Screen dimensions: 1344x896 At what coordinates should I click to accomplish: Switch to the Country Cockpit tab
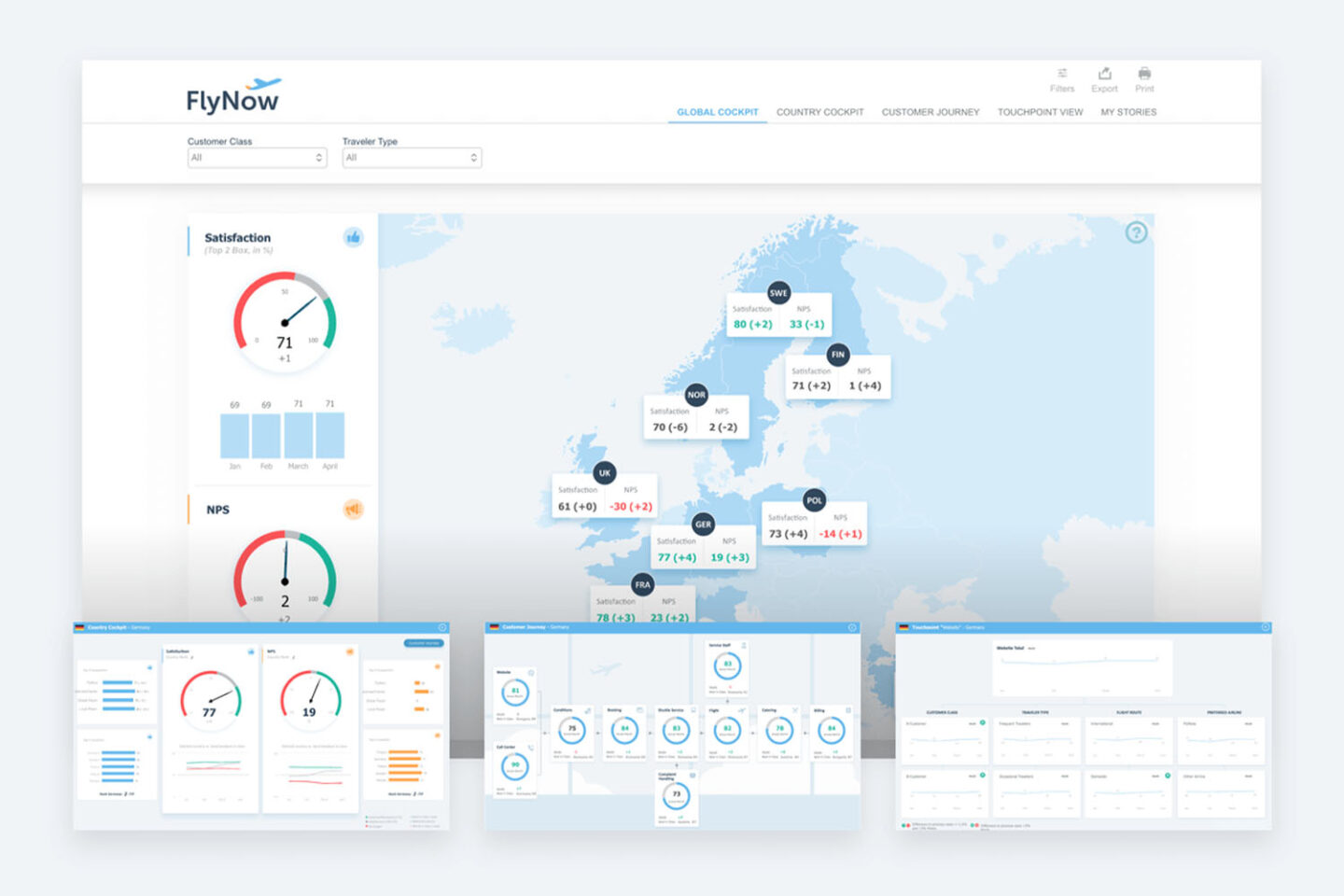819,112
